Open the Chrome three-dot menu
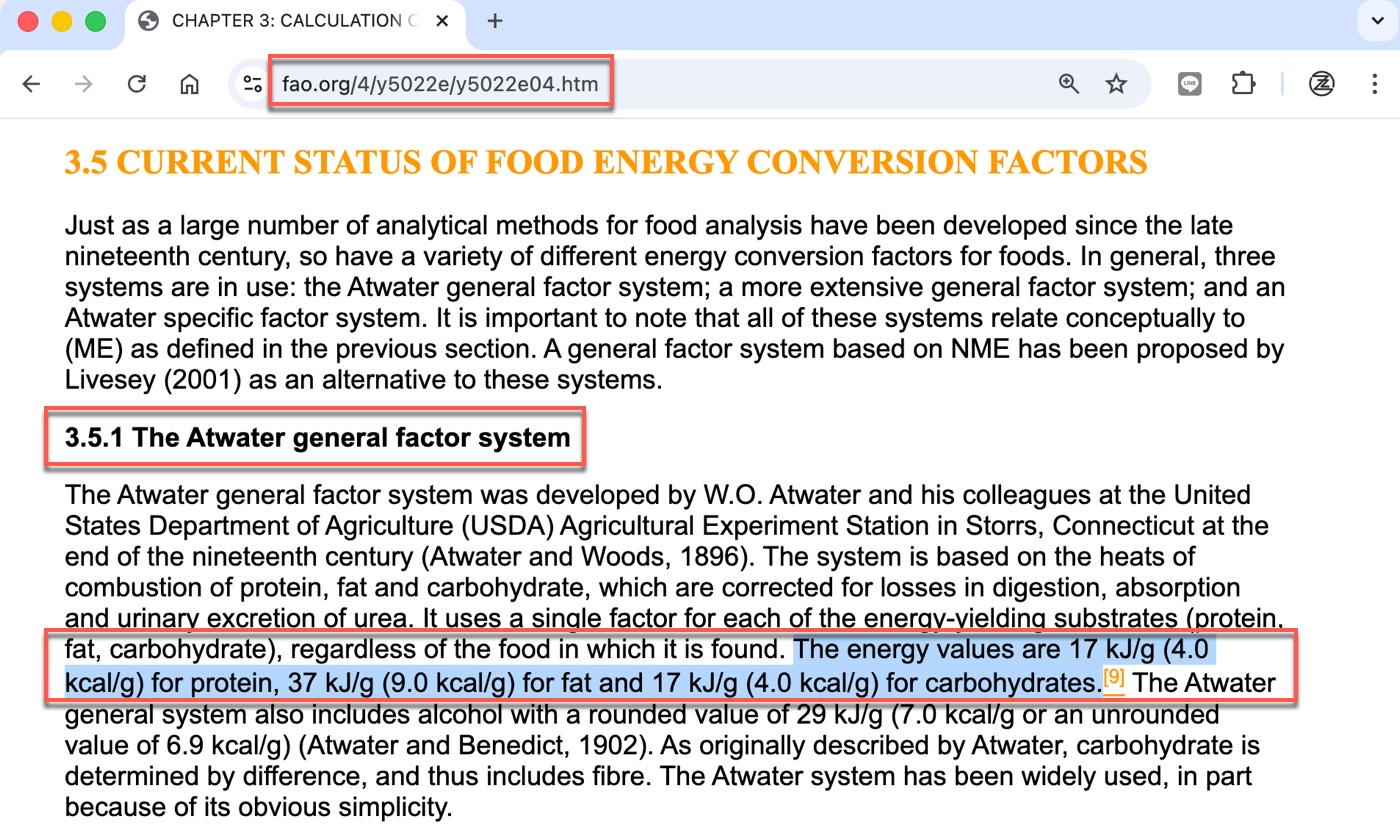 point(1375,84)
